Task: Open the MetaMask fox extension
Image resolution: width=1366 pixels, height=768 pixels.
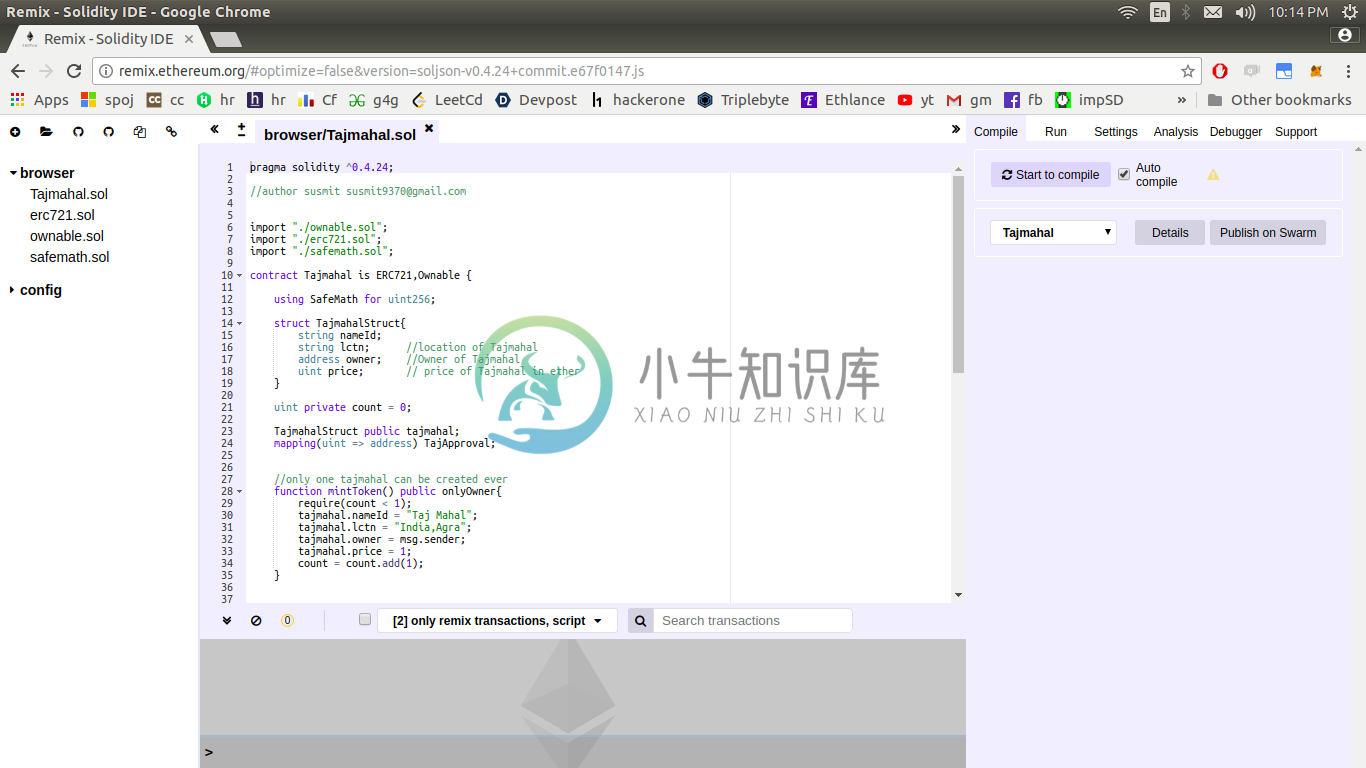Action: [x=1317, y=71]
